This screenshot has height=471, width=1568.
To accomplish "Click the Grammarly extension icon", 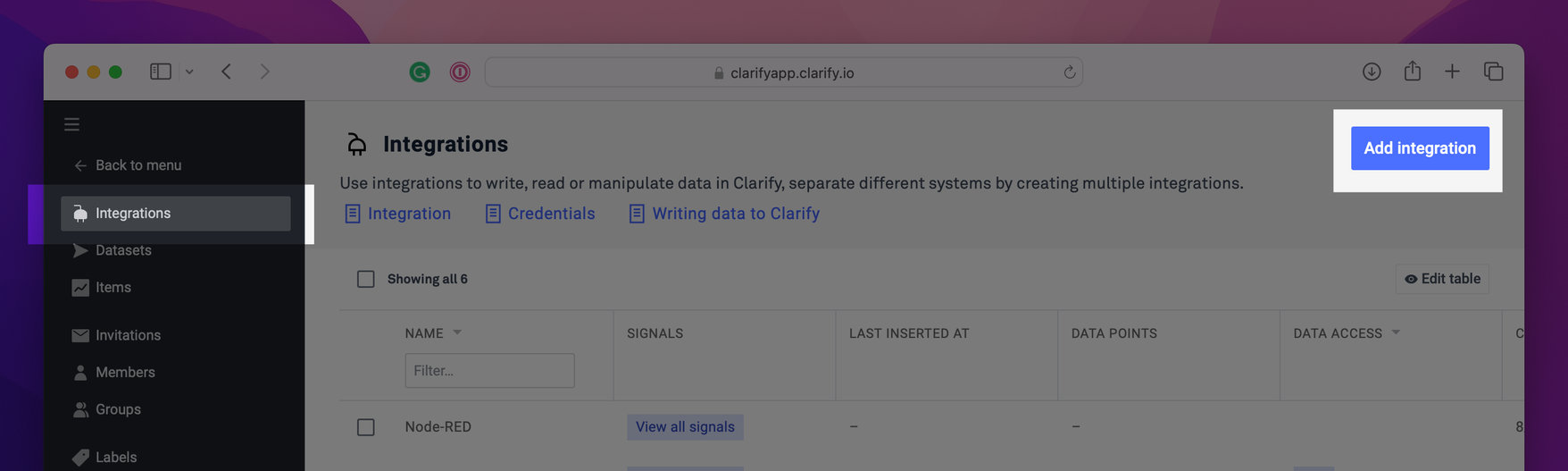I will point(420,71).
